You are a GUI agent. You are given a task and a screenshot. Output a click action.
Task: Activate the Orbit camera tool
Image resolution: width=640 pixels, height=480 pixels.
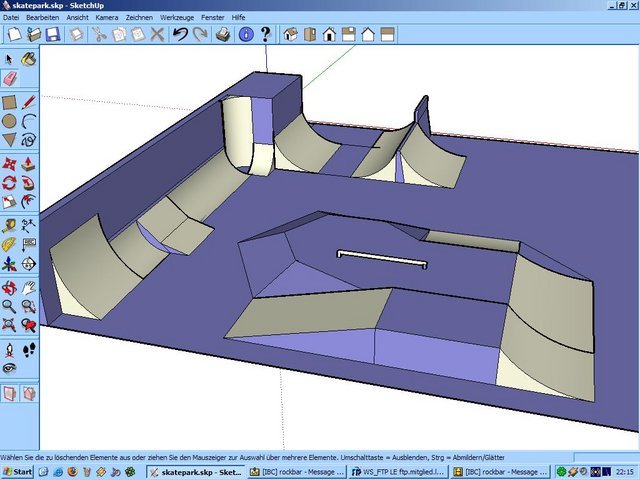click(x=9, y=288)
